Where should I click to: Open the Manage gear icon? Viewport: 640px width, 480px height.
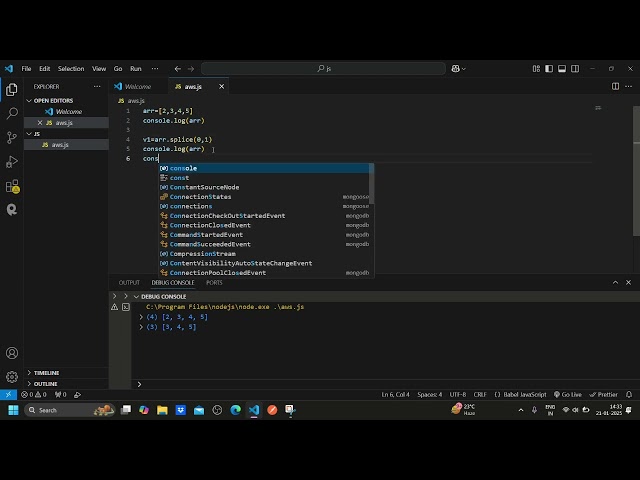pyautogui.click(x=12, y=377)
